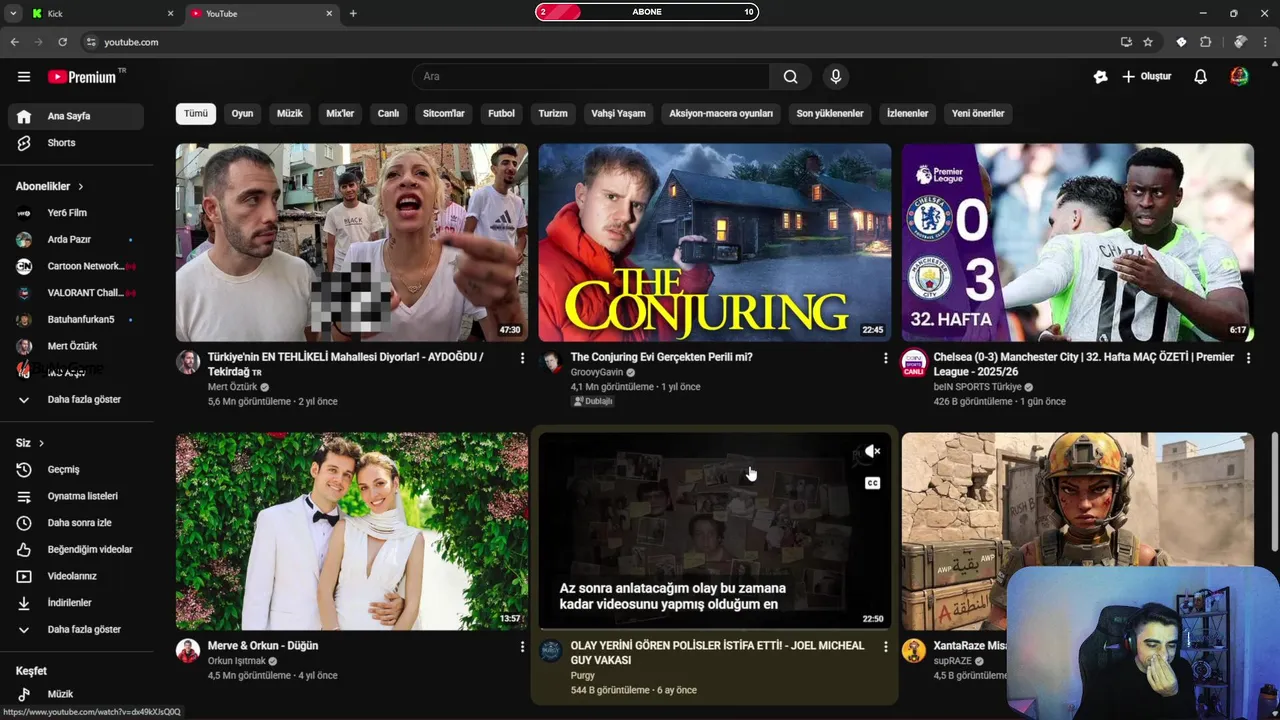Click the search magnifier button
The width and height of the screenshot is (1280, 720).
[x=790, y=77]
